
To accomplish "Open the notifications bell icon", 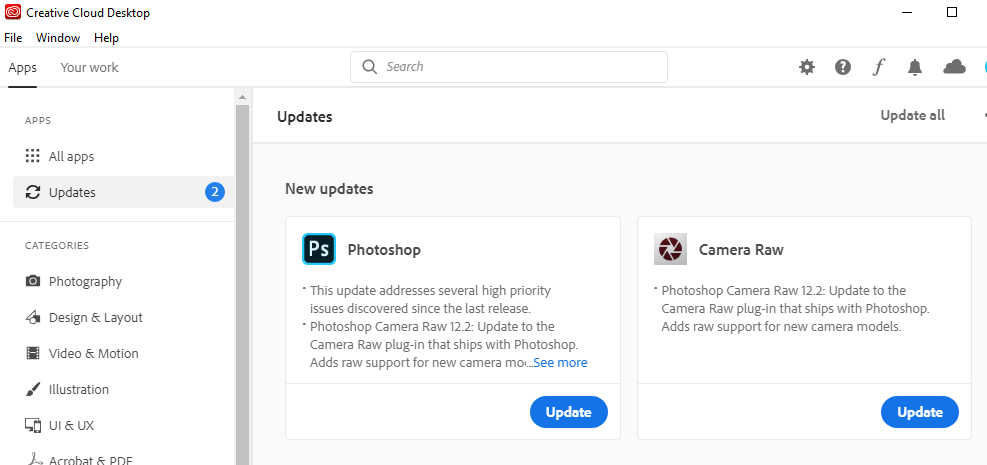I will point(915,67).
